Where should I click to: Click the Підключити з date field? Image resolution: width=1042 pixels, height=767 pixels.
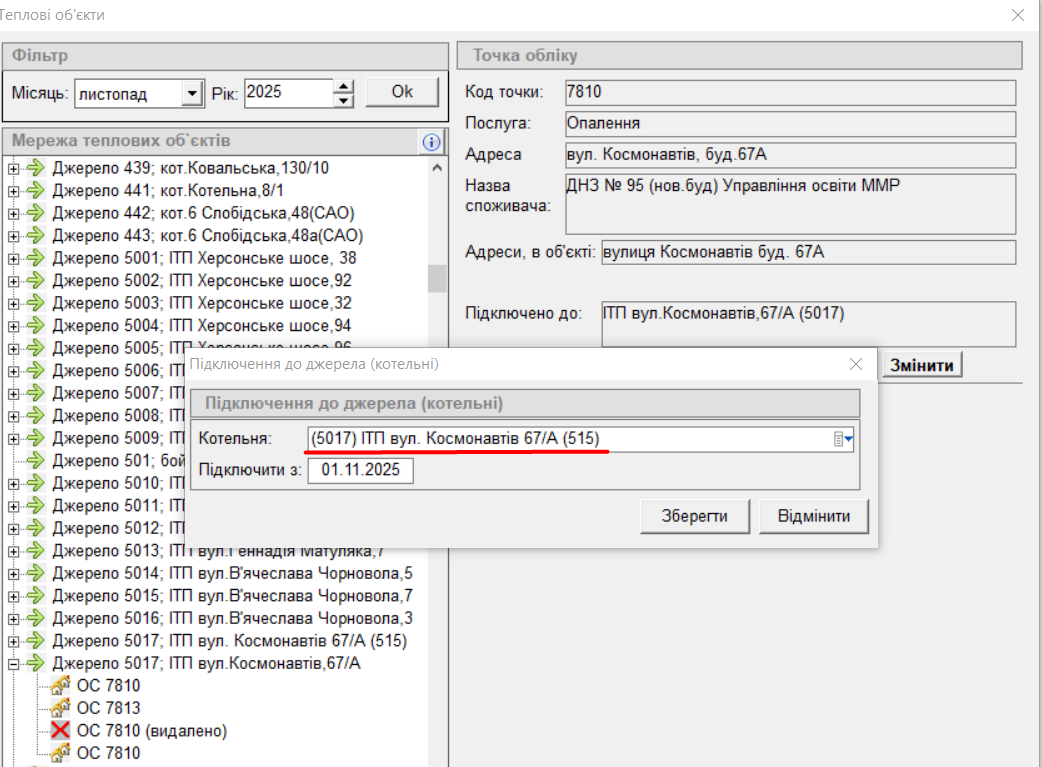[360, 471]
